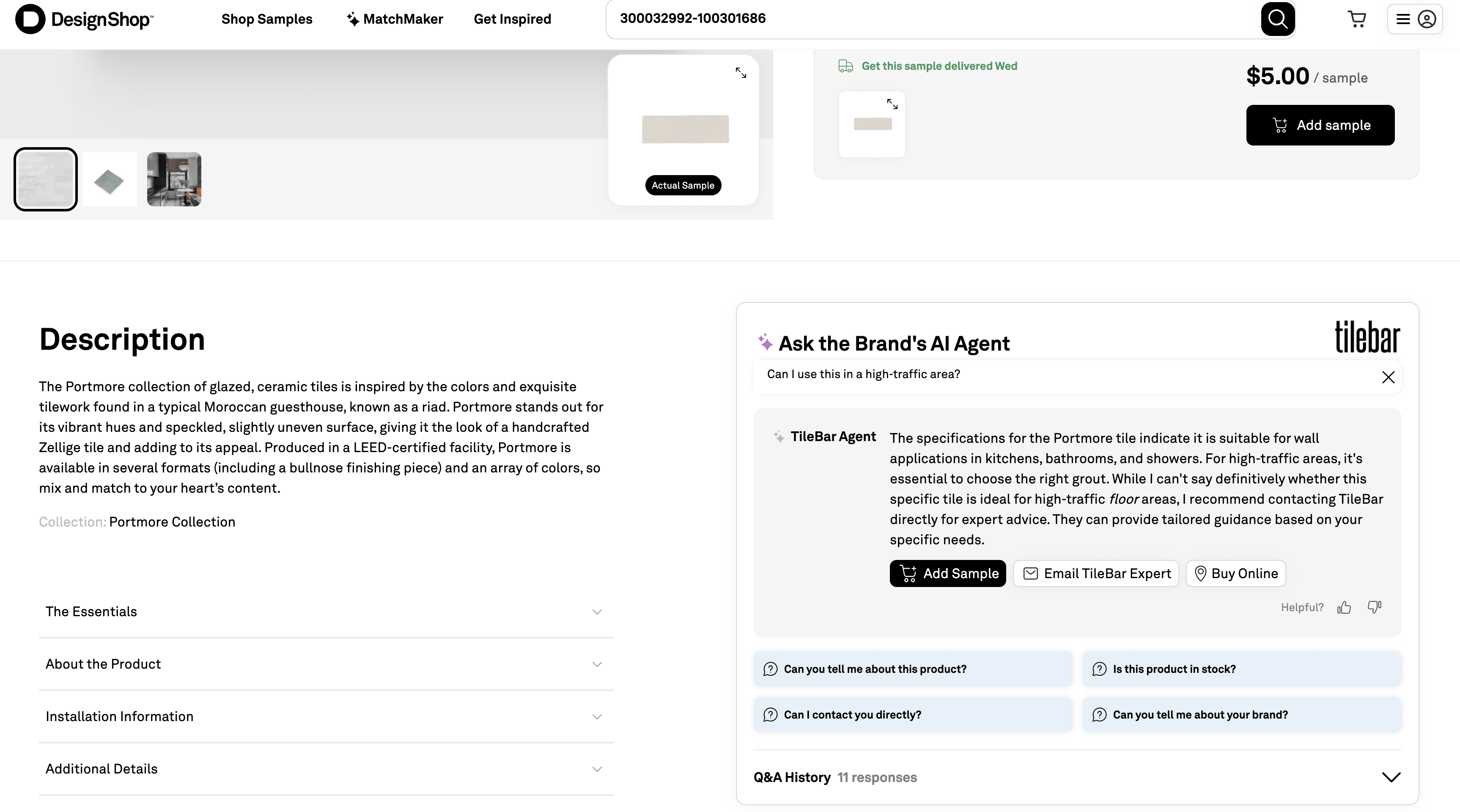Click the search magnifier button
The height and width of the screenshot is (812, 1460).
coord(1277,19)
